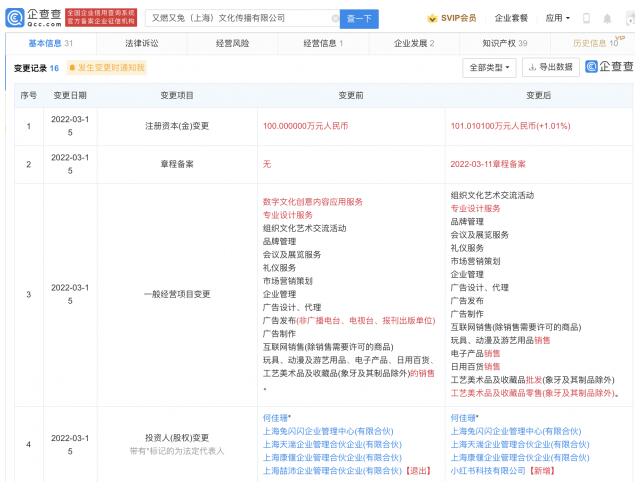Switch to the 基本信息 tab
Viewport: 644px width, 500px height.
coord(51,43)
